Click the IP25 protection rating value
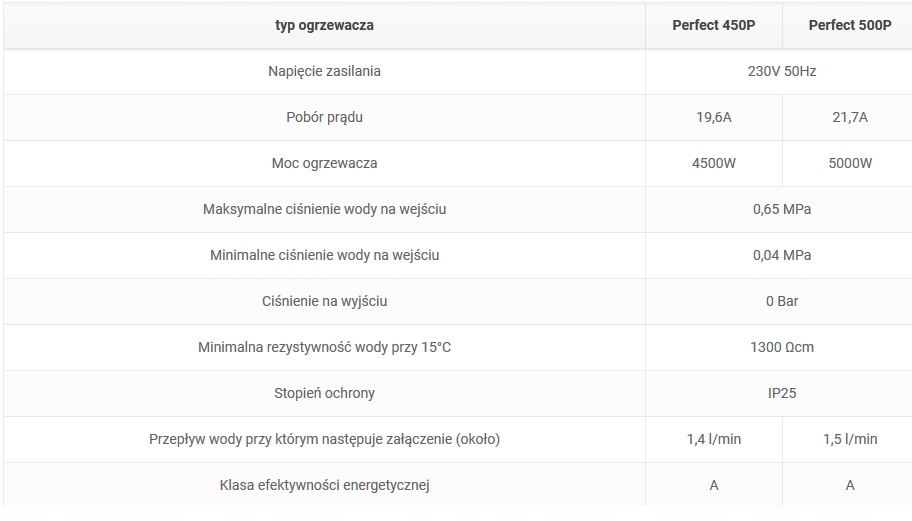This screenshot has height=521, width=912. 782,393
